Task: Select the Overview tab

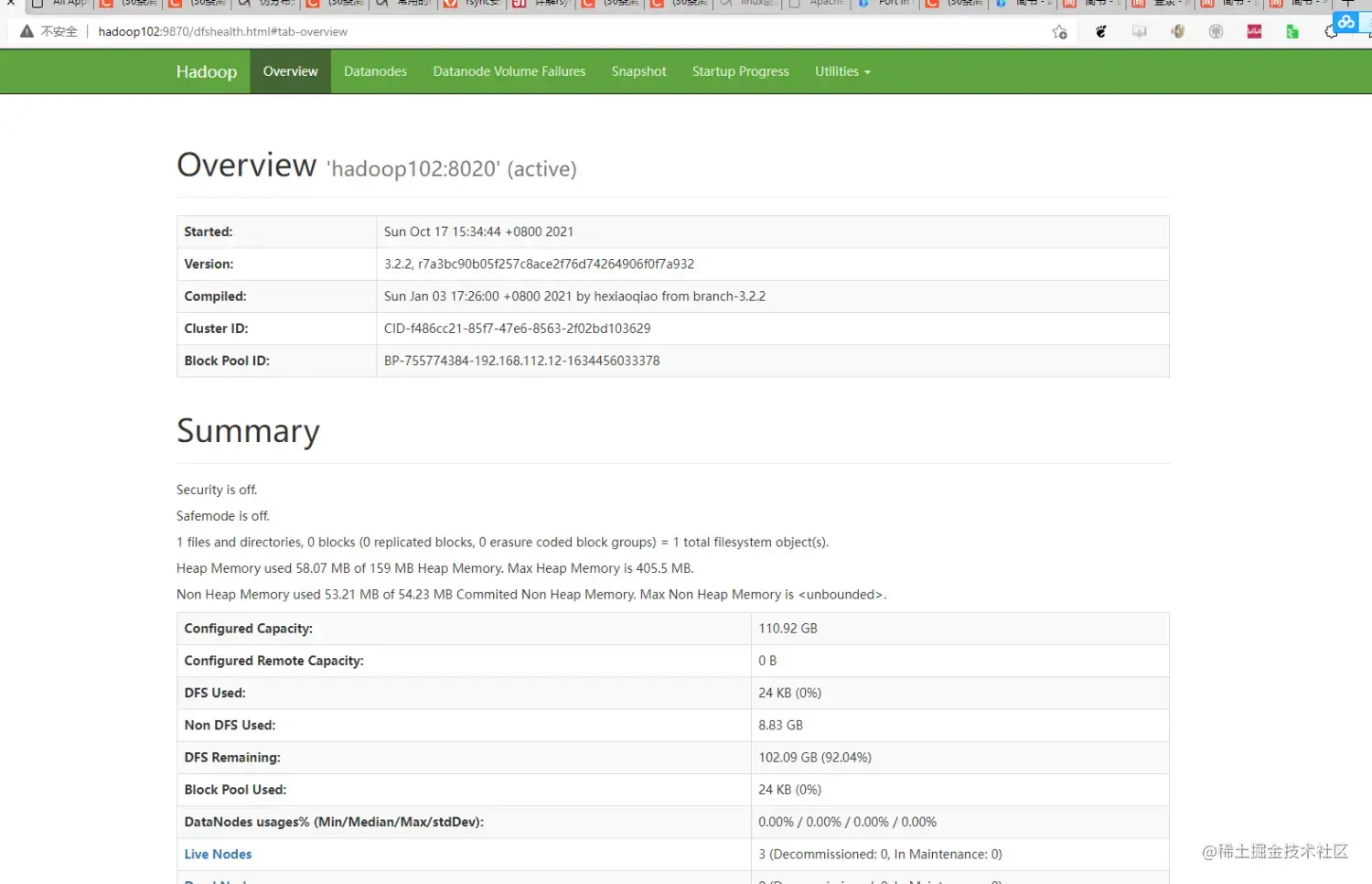Action: pyautogui.click(x=290, y=71)
